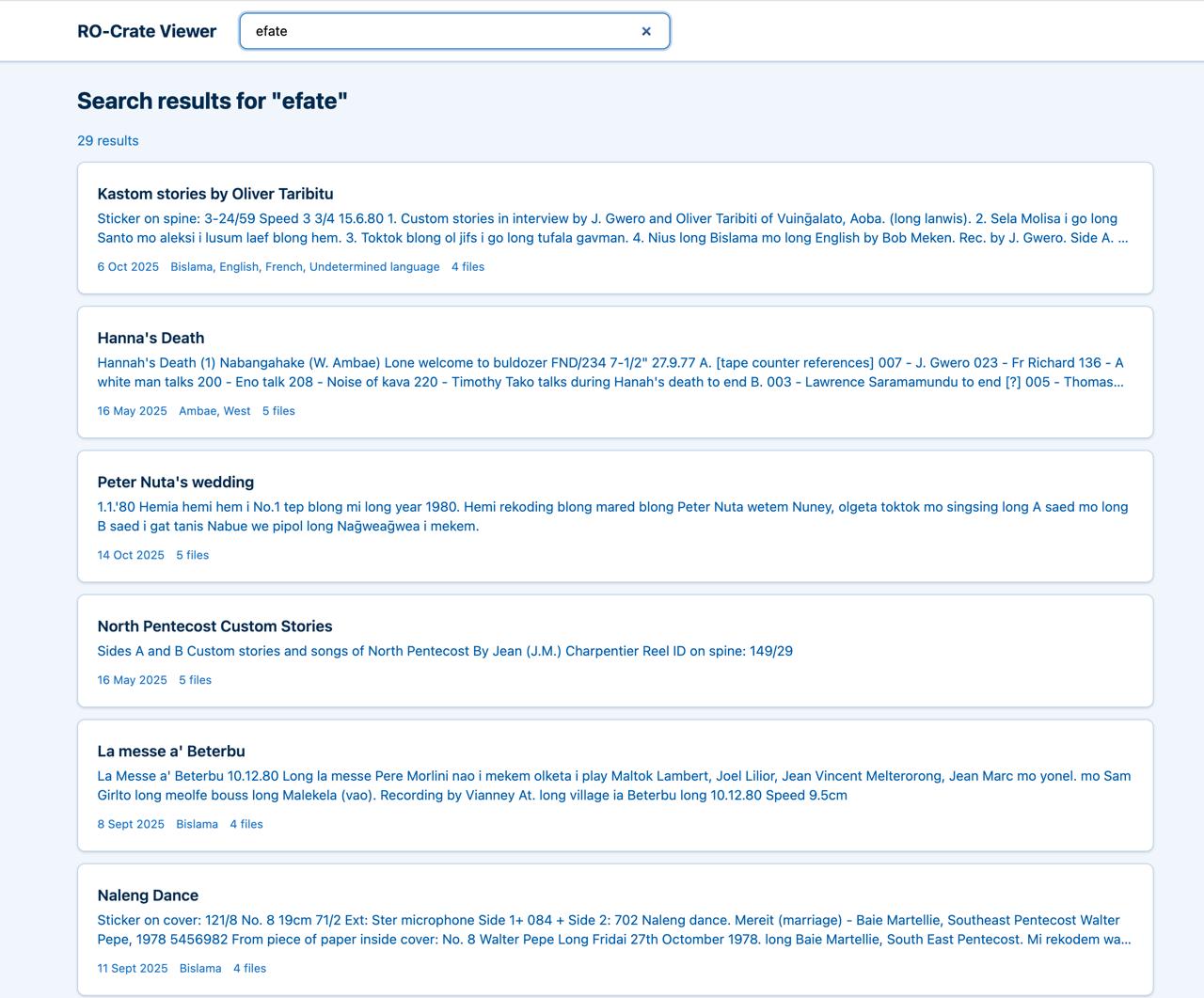This screenshot has height=998, width=1204.
Task: Clear the search field using the × icon
Action: [646, 31]
